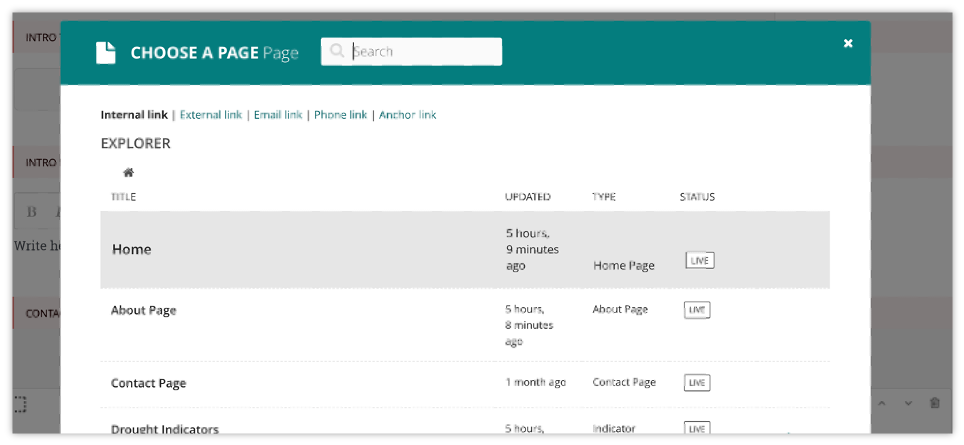964x445 pixels.
Task: Click the '5 hours, 8 minutes ago' cell
Action: pos(529,325)
